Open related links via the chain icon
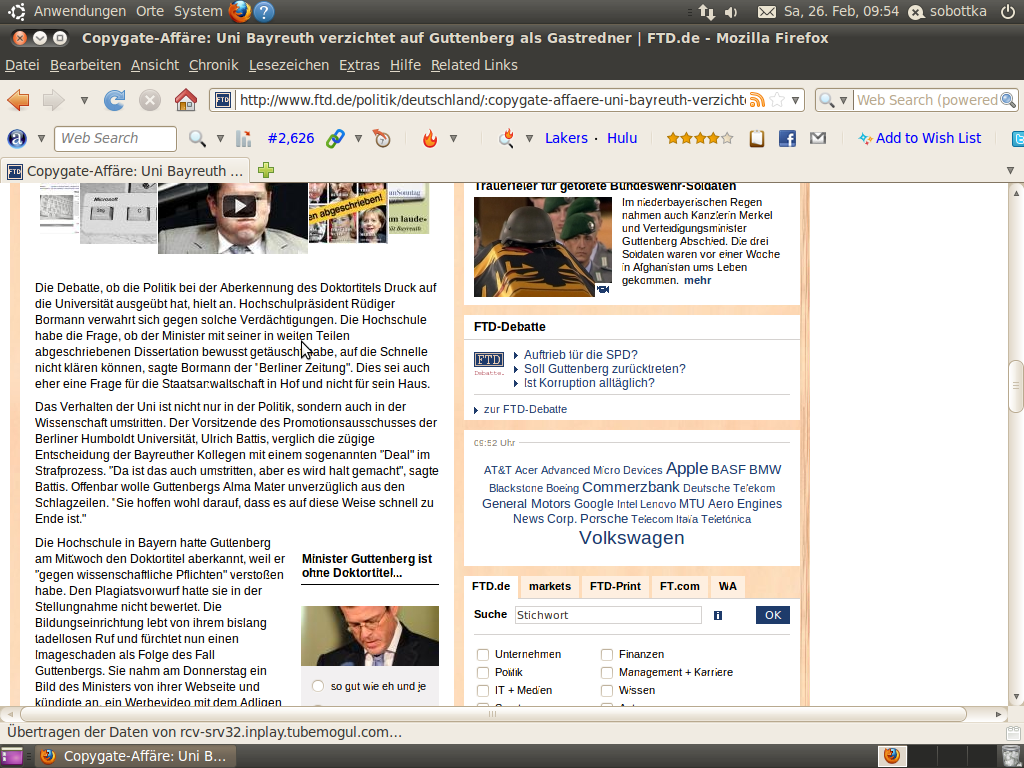The image size is (1024, 768). (x=335, y=138)
